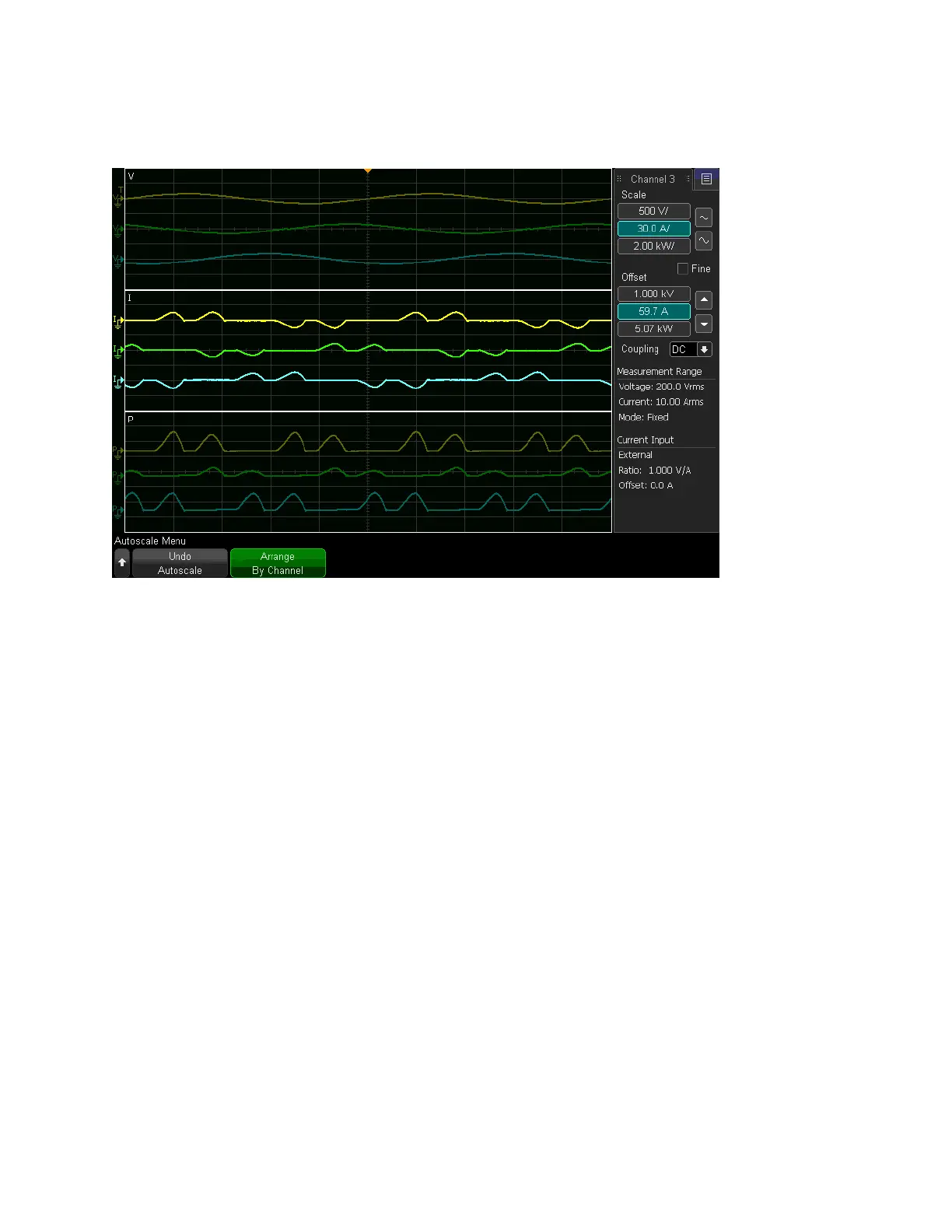Screen dimensions: 952x1232
Task: Click the green current channel ground marker
Action: [x=118, y=351]
